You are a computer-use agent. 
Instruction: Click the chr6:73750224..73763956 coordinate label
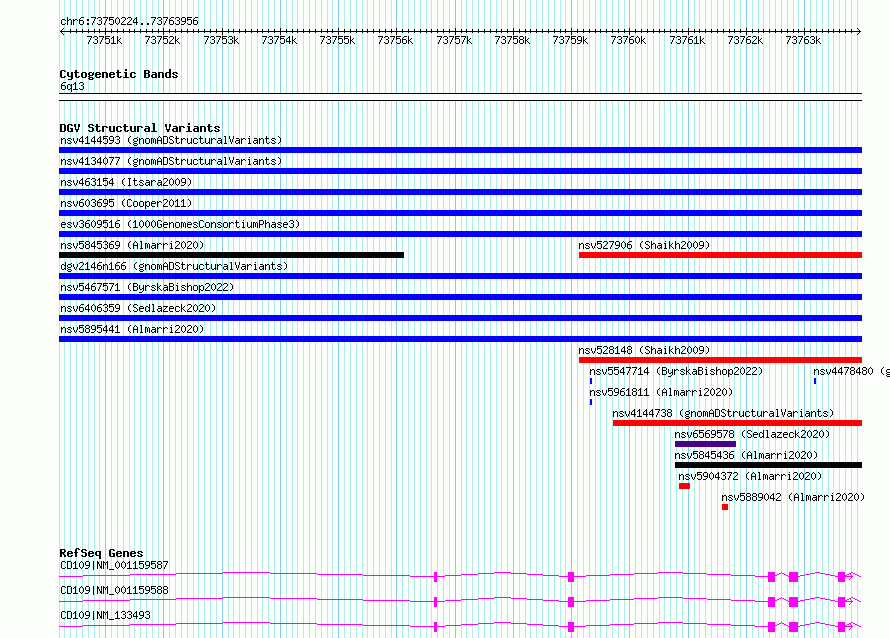point(129,21)
